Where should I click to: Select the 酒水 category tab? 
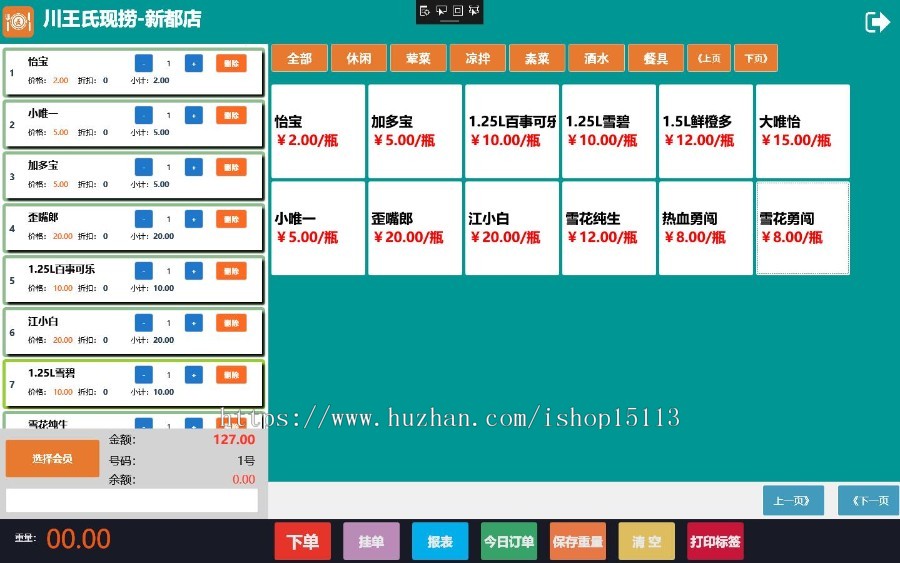coord(596,58)
